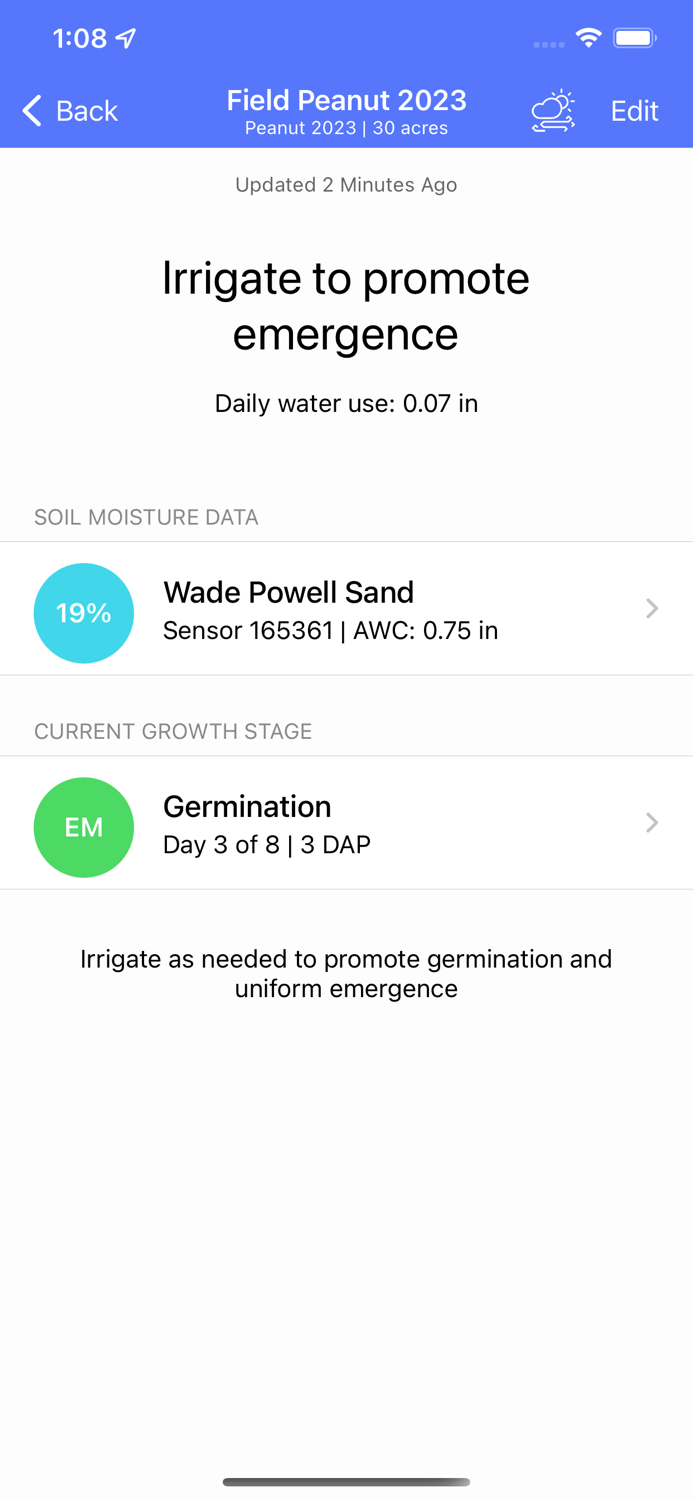The image size is (693, 1500).
Task: Tap the green EM growth stage badge
Action: [84, 827]
